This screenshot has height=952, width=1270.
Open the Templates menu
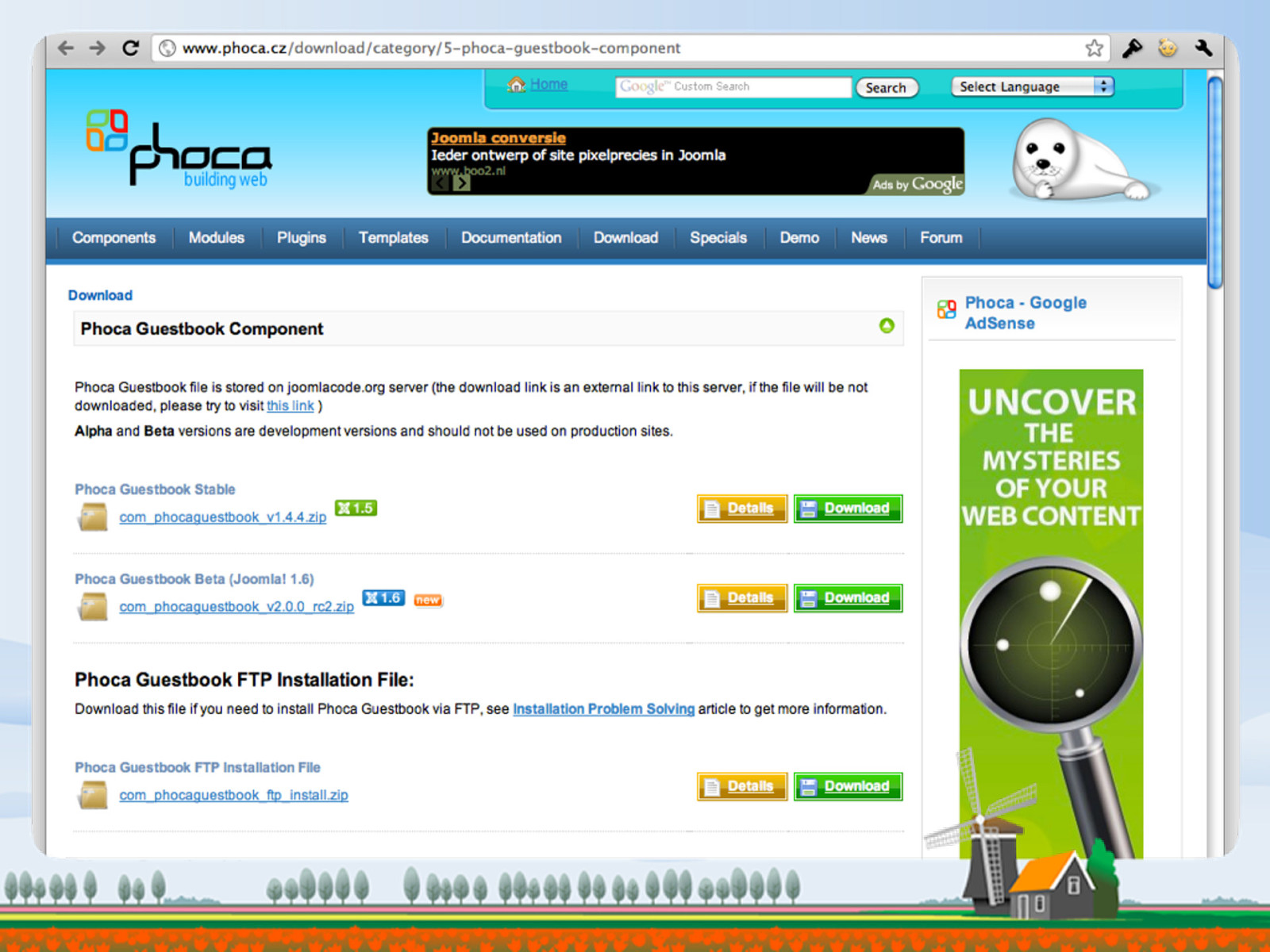point(393,237)
